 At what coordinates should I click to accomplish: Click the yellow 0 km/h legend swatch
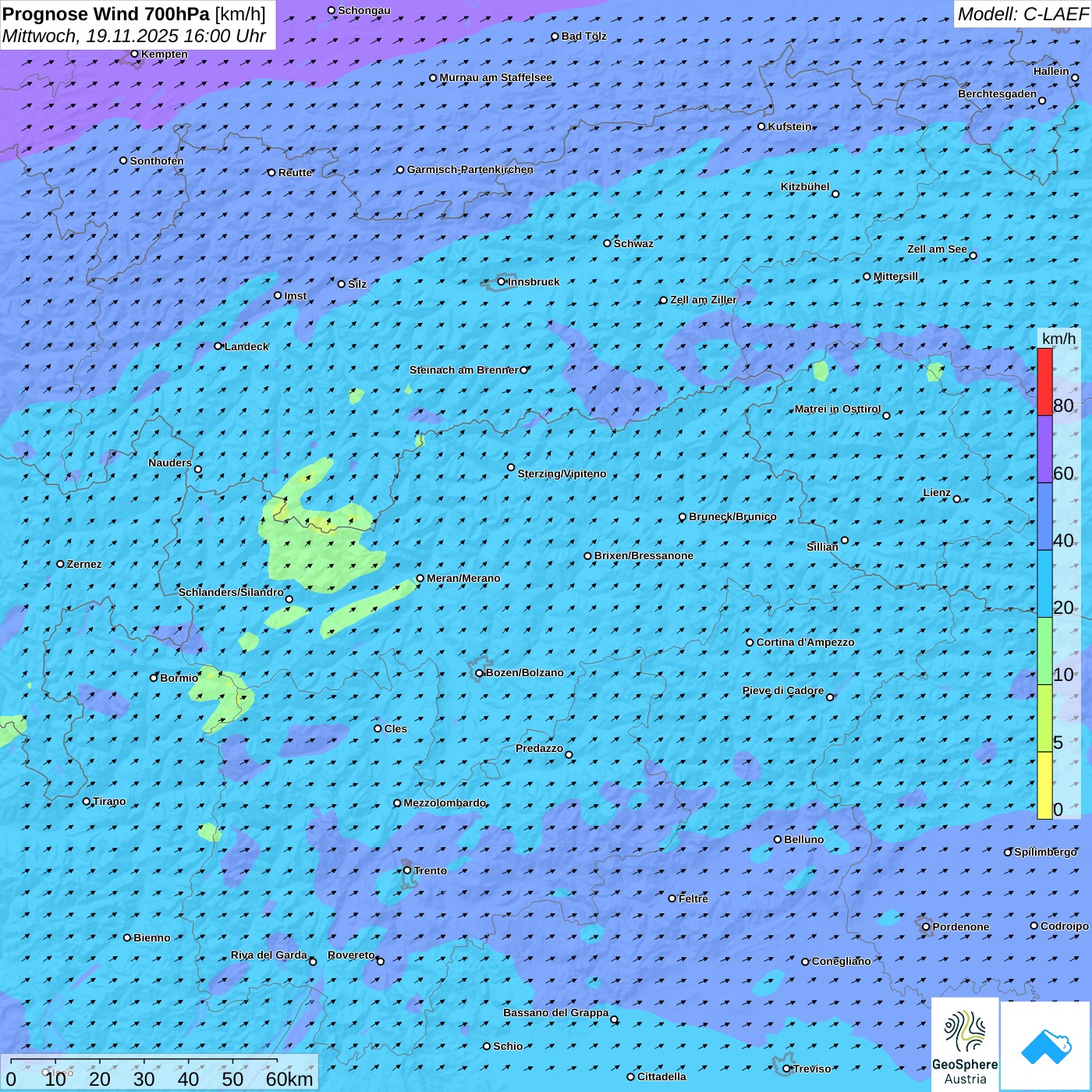1044,785
